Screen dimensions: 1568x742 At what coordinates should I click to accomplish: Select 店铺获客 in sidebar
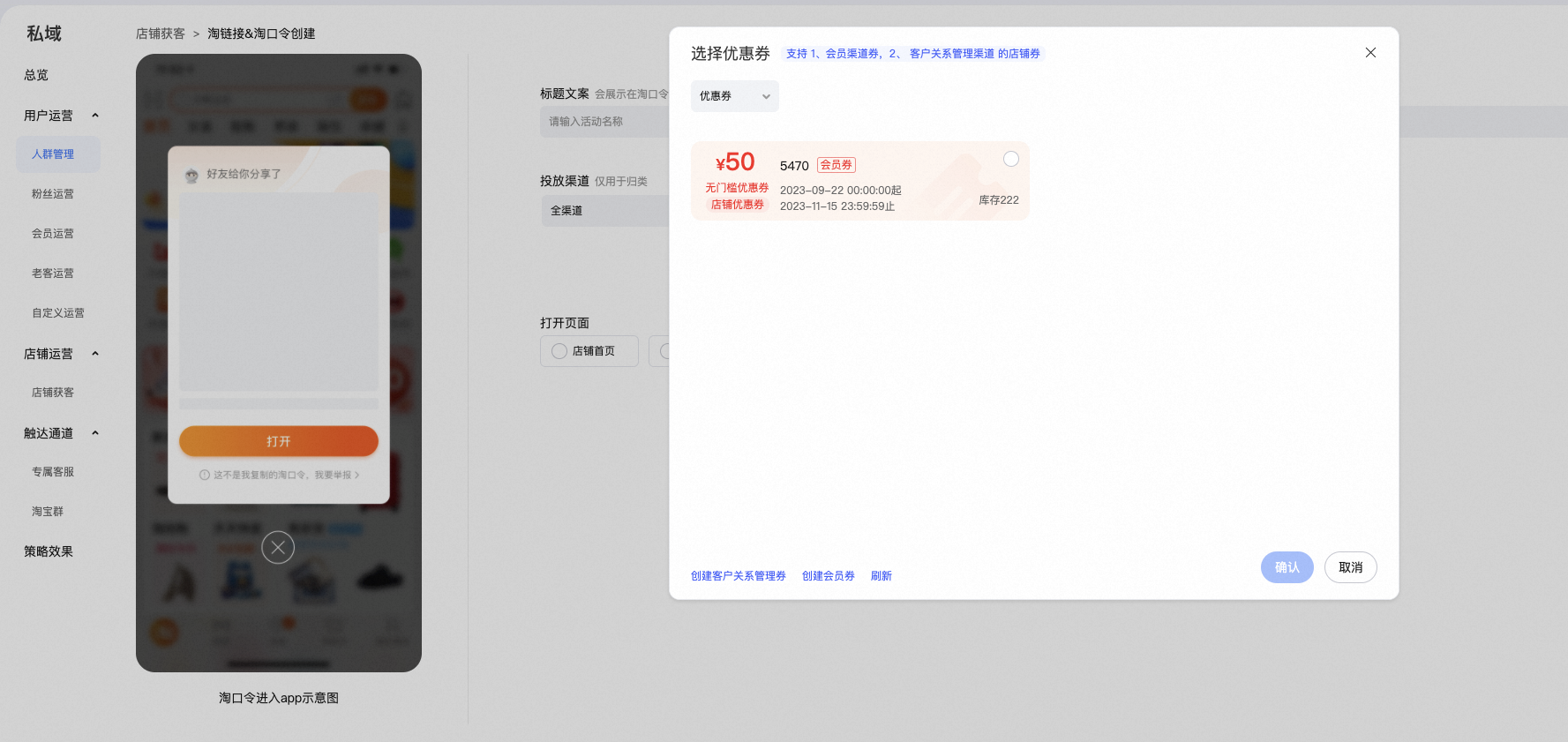(53, 393)
